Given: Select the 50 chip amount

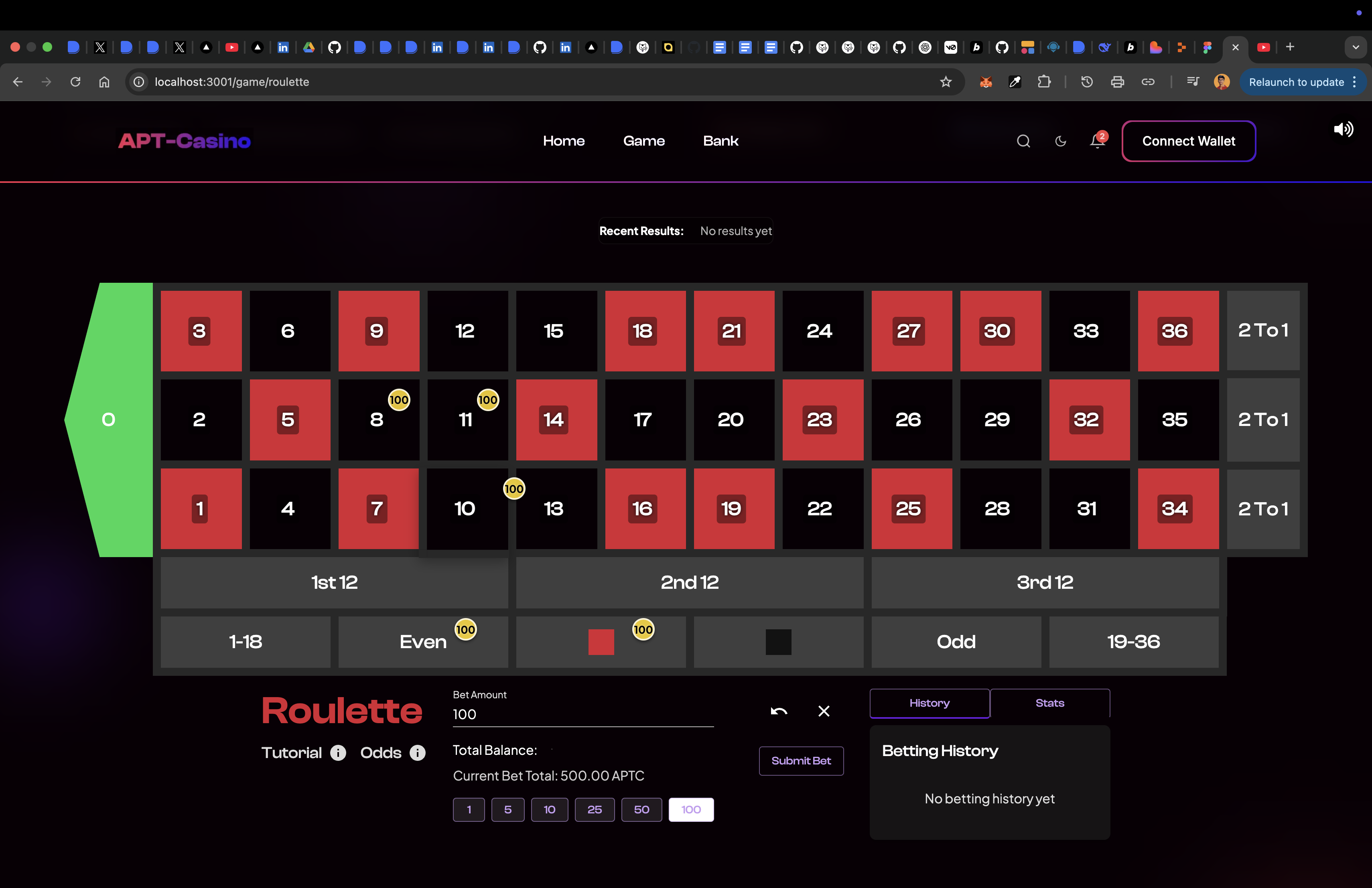Looking at the screenshot, I should [x=641, y=810].
